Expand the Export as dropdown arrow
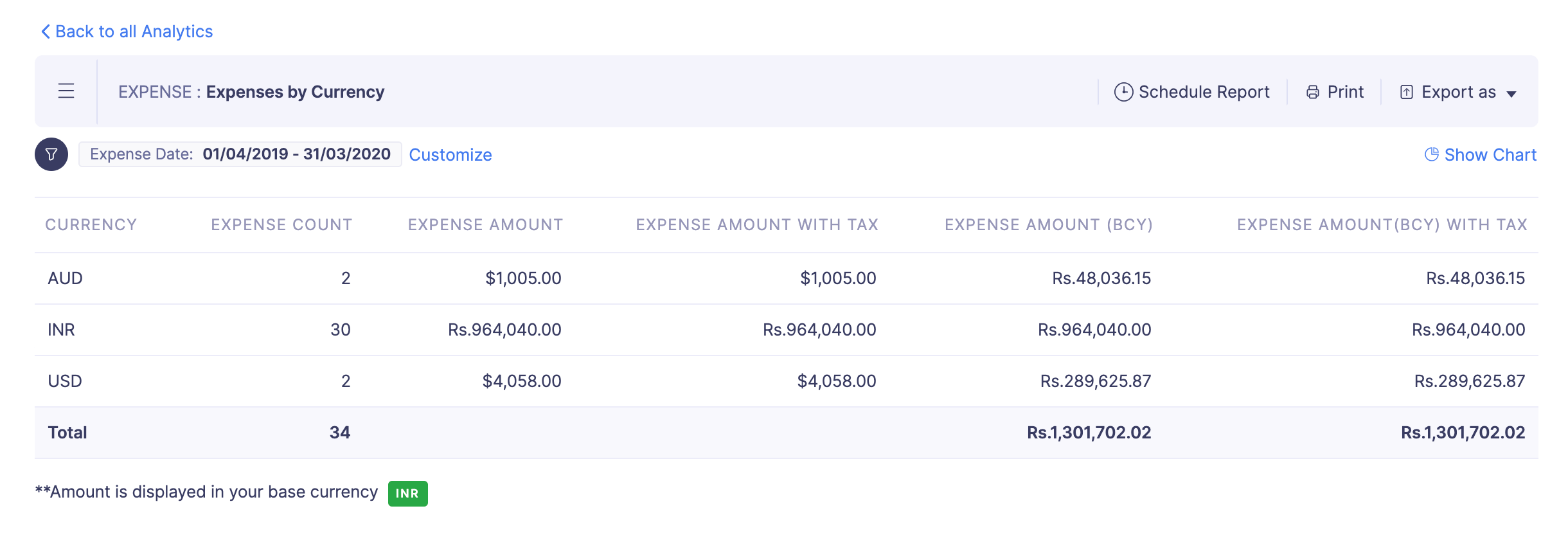The width and height of the screenshot is (1568, 549). 1511,94
